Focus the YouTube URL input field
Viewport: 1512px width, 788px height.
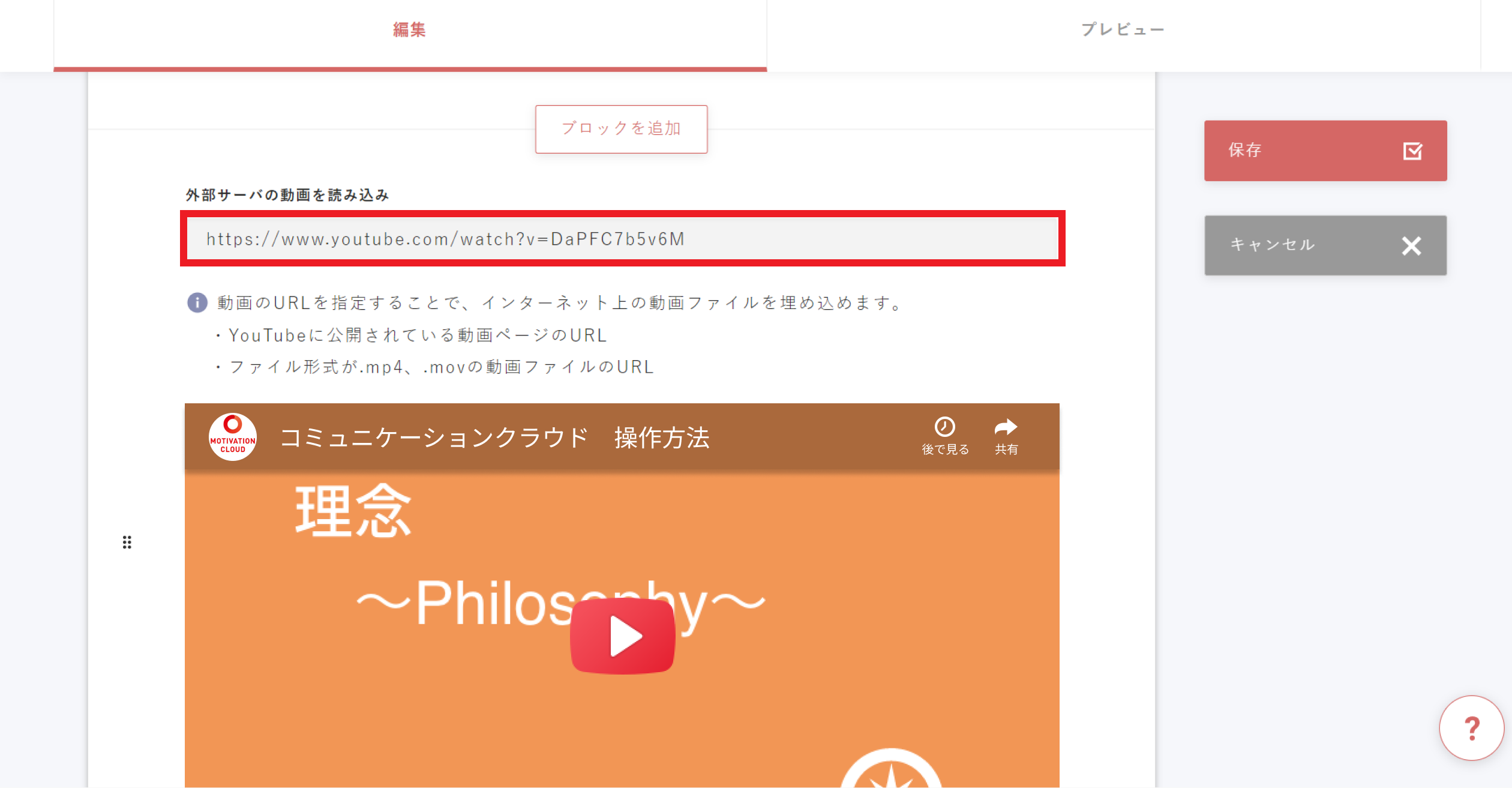click(622, 239)
